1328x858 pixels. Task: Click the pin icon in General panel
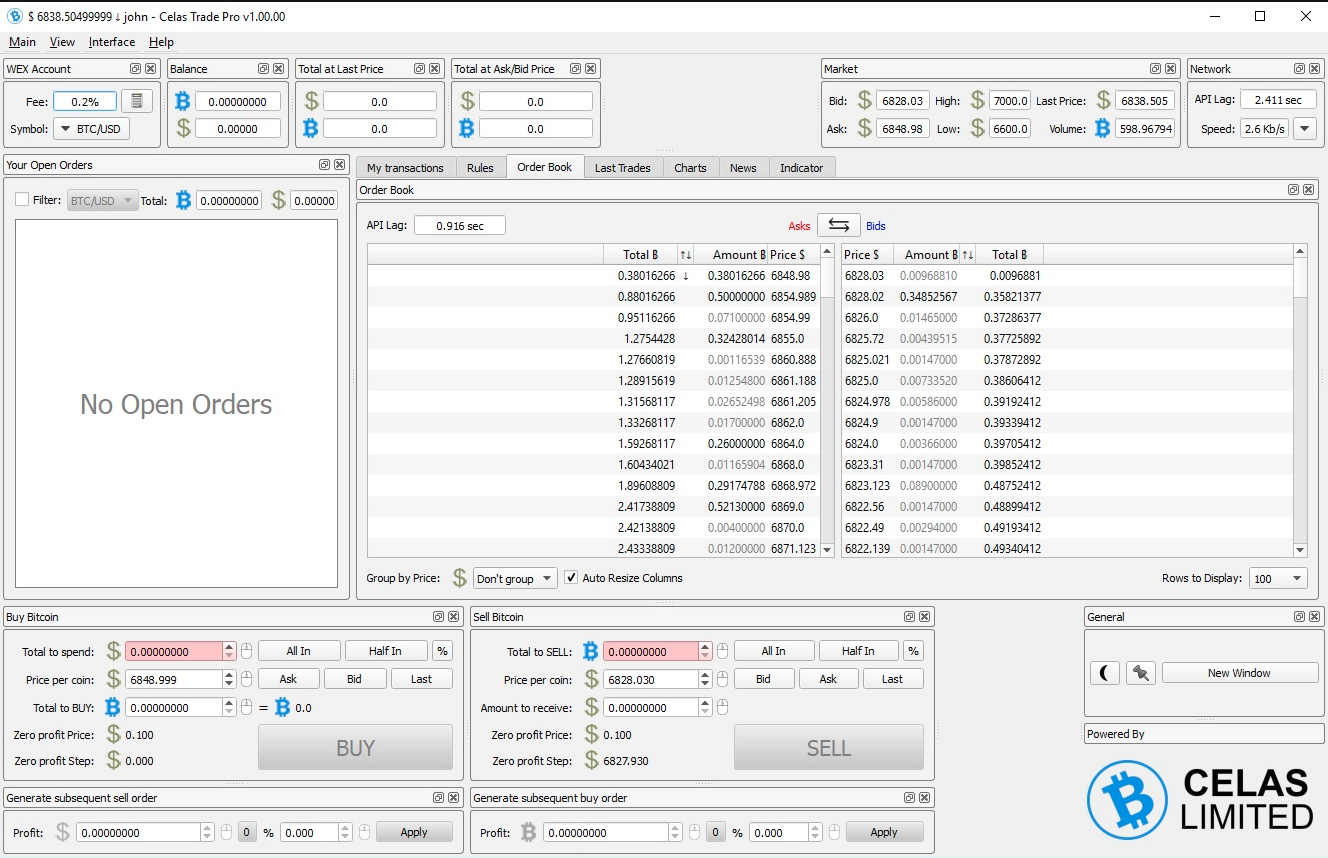pos(1140,673)
